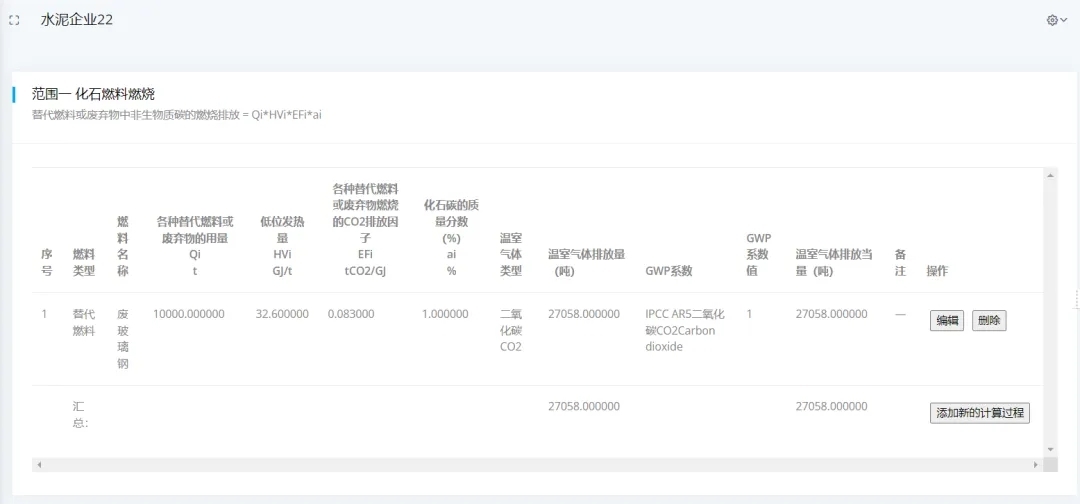
Task: Click the 10000.000000 usage value cell
Action: click(x=189, y=314)
